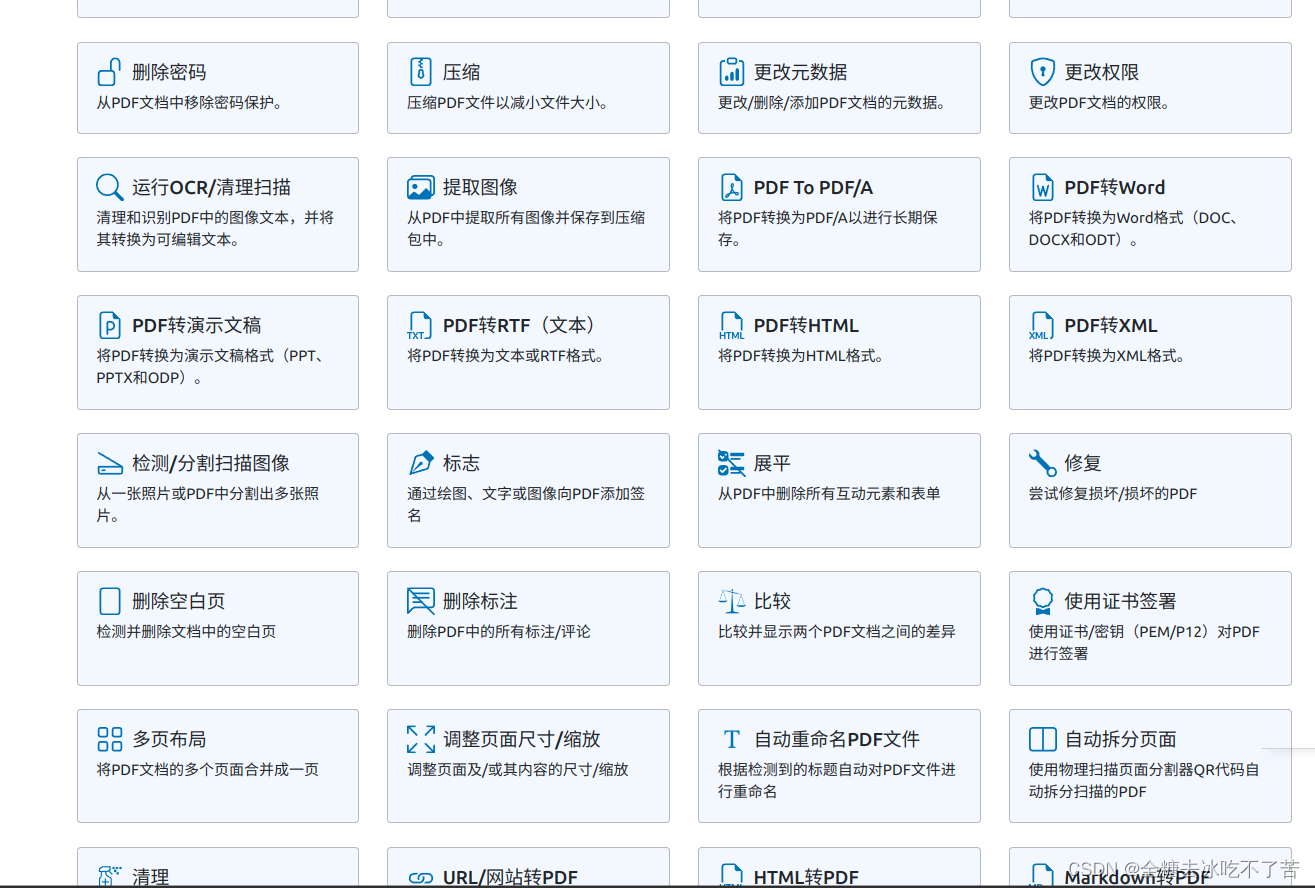Click the grid icon for 多页布局

109,739
